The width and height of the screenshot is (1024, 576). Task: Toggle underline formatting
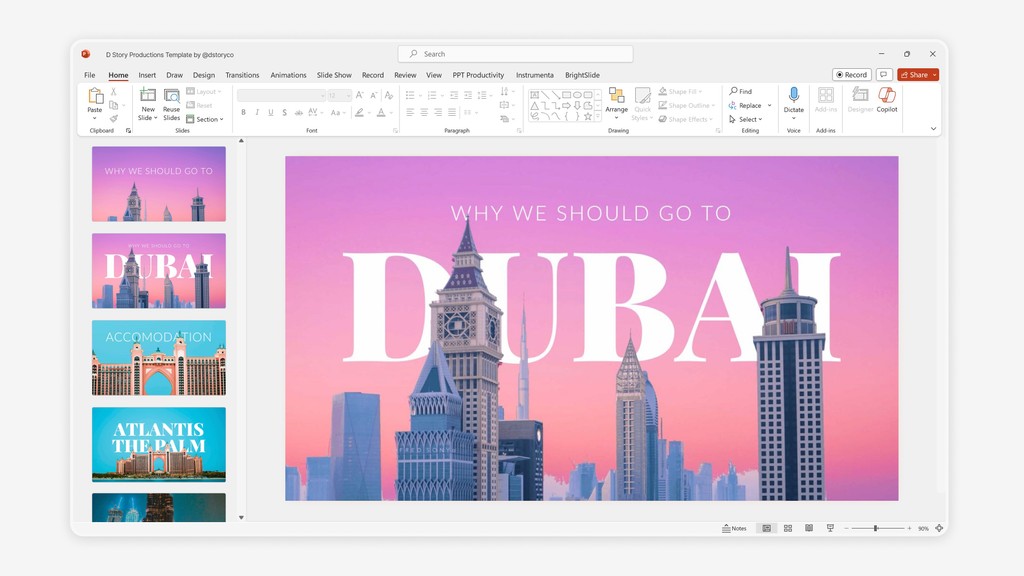point(270,112)
